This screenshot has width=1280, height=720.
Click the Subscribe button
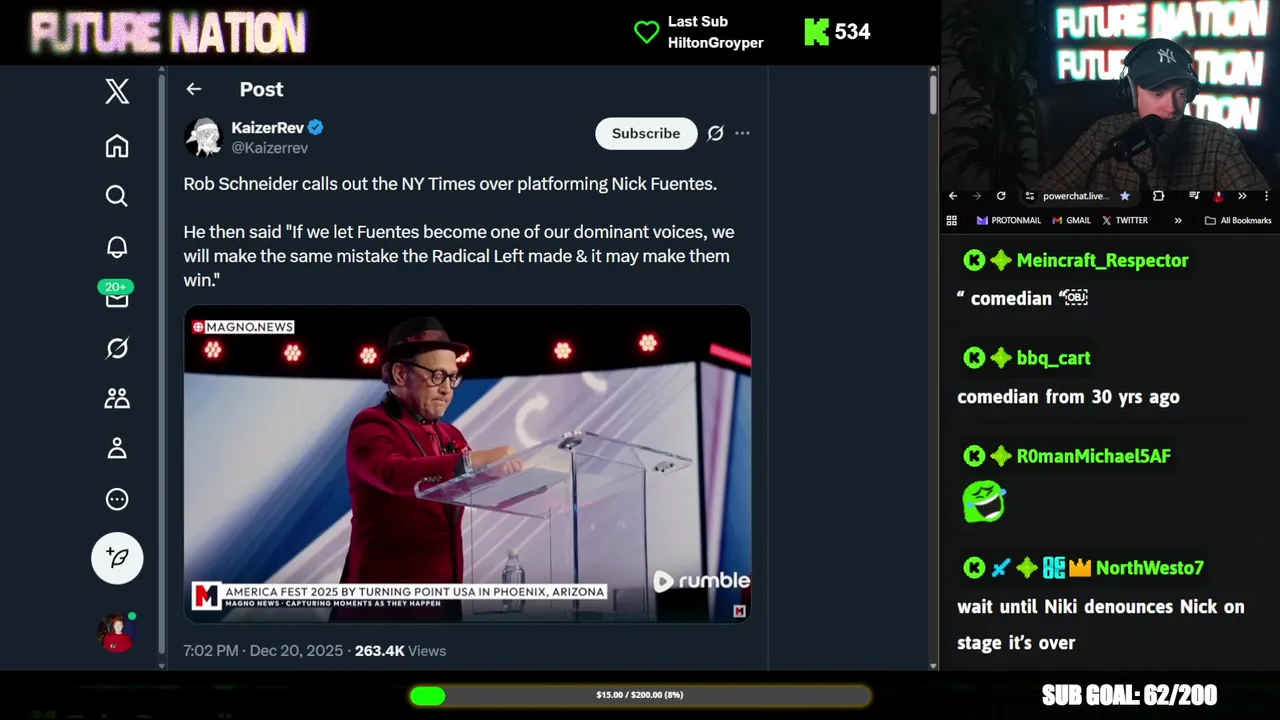(646, 133)
